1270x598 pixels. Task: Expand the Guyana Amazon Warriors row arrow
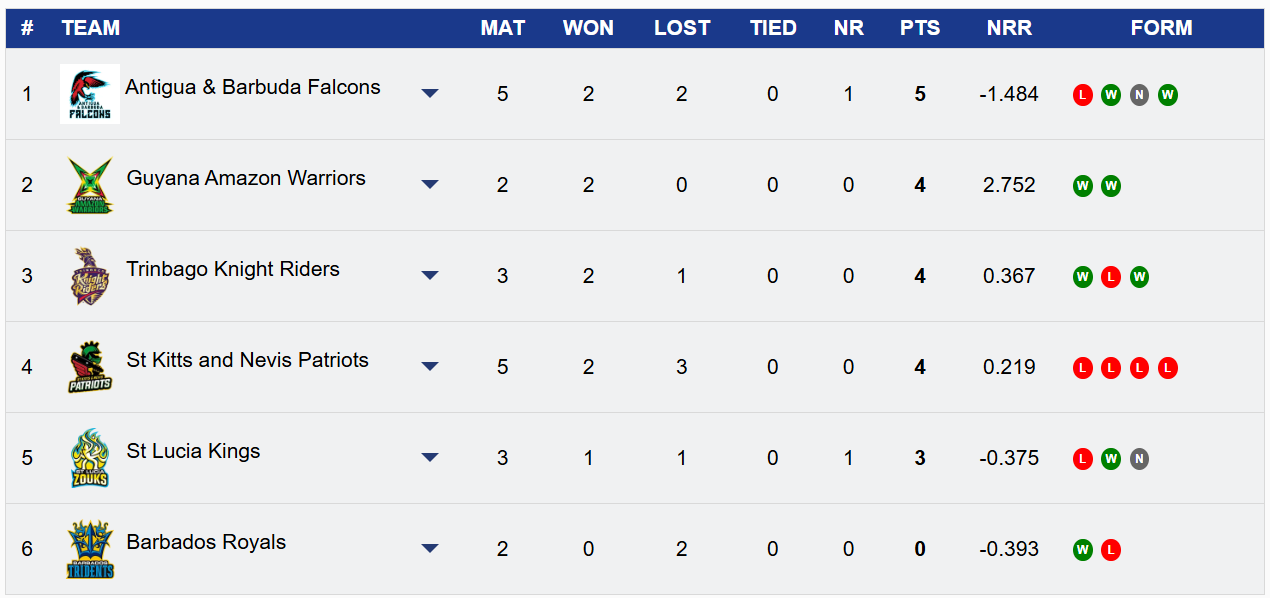[430, 184]
